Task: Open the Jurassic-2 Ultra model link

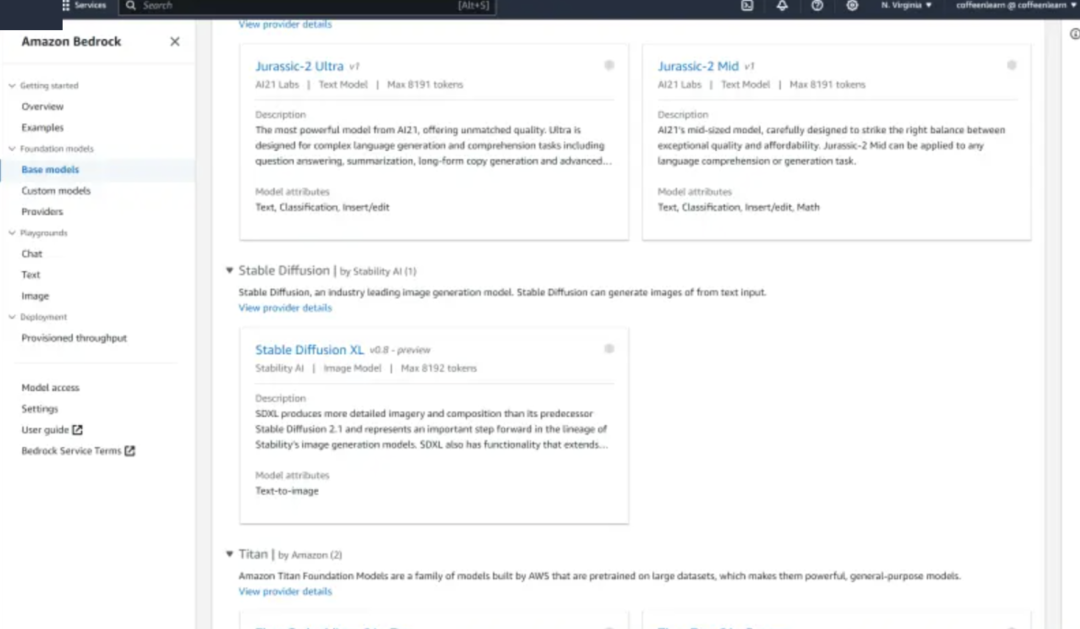Action: point(299,66)
